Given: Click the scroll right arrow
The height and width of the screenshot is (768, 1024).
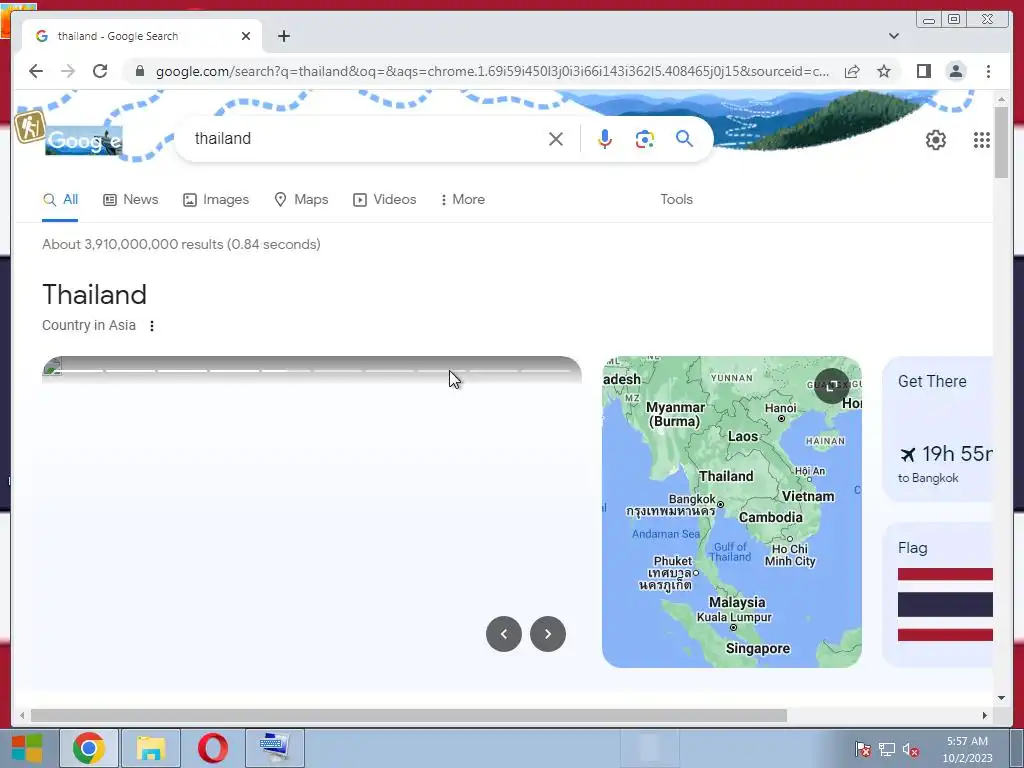Looking at the screenshot, I should click(984, 715).
